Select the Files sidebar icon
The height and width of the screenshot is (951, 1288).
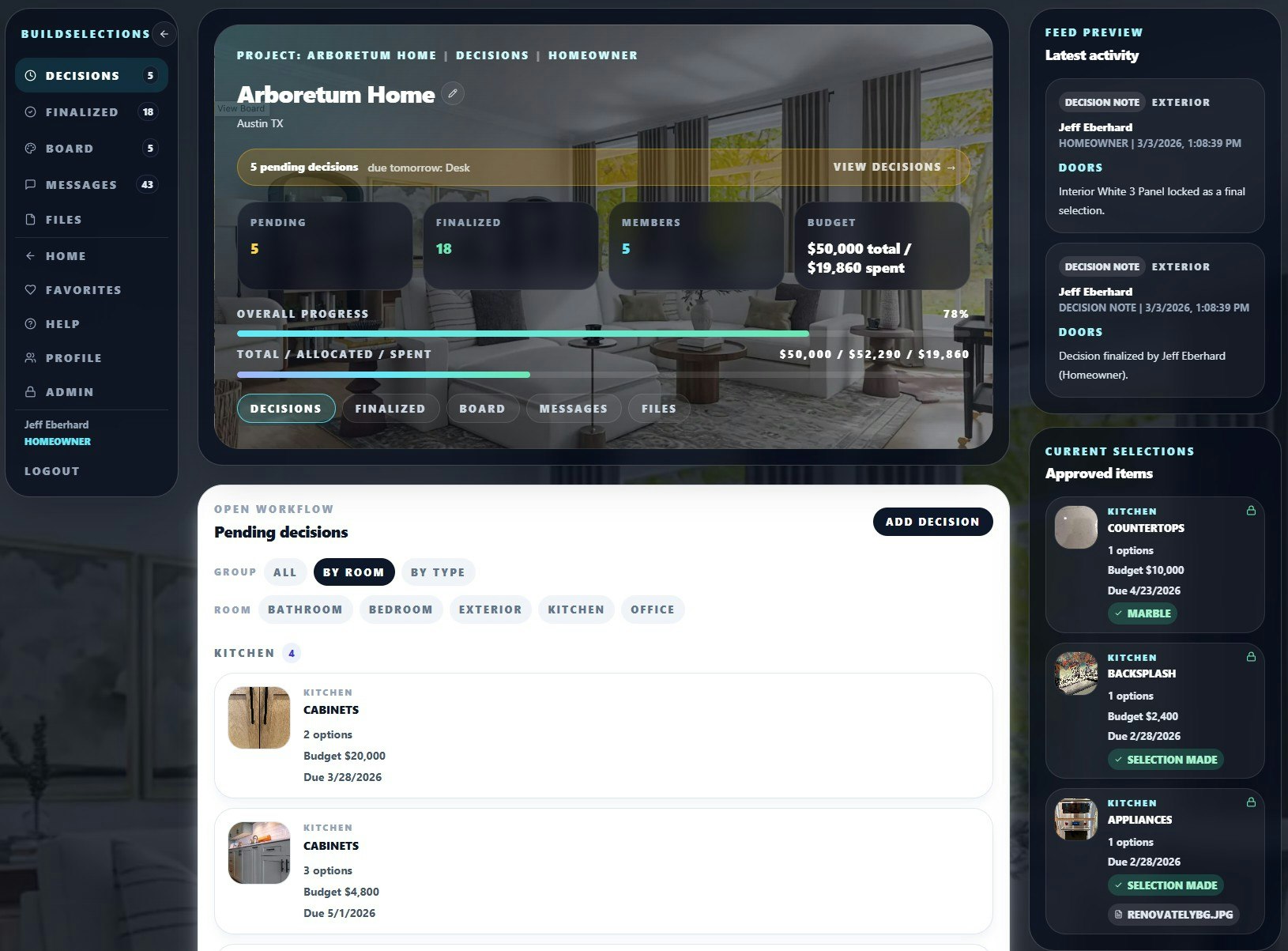coord(30,219)
